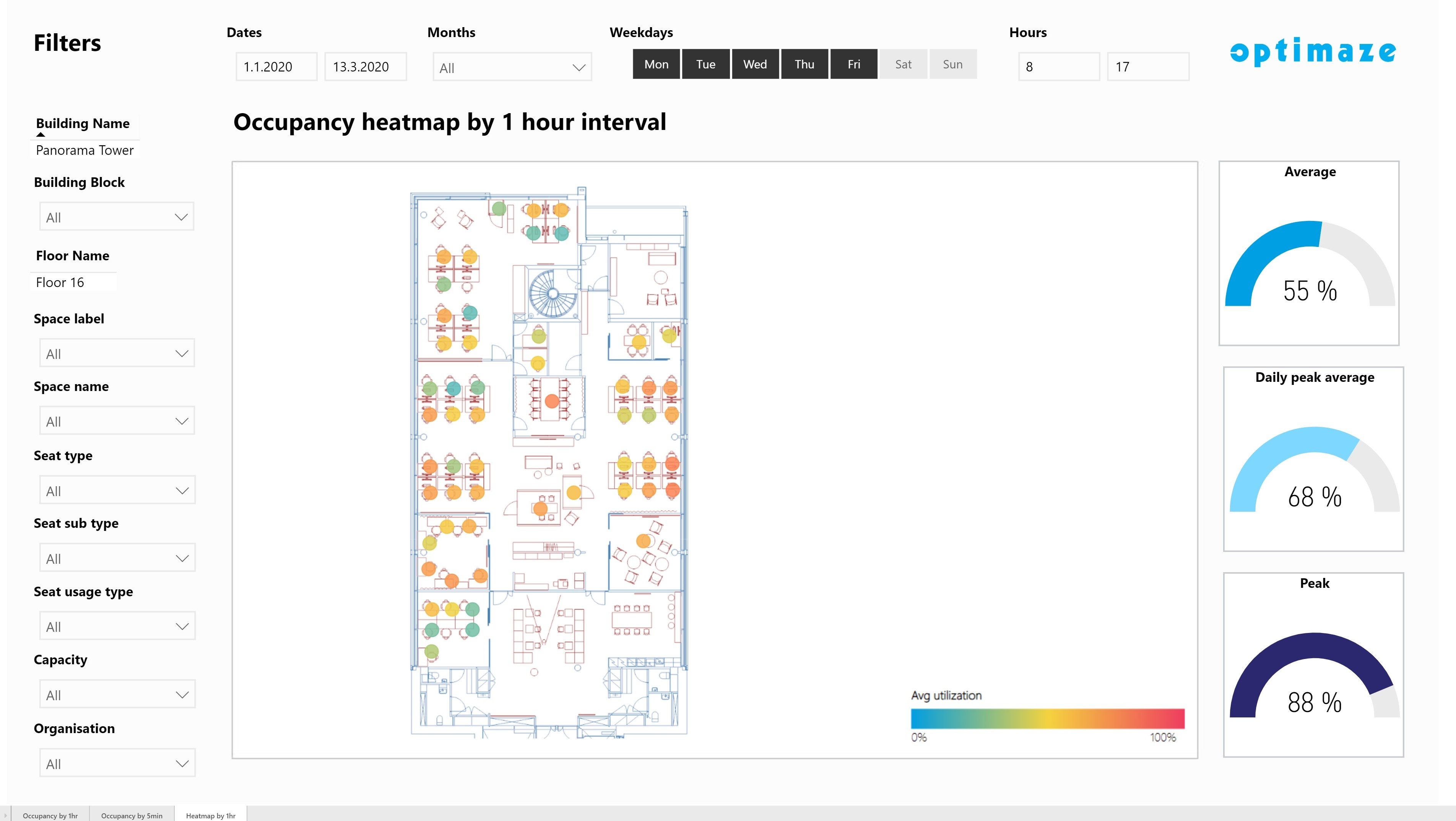This screenshot has width=1456, height=821.
Task: Select Floor 16 in Floor Name
Action: [x=60, y=282]
